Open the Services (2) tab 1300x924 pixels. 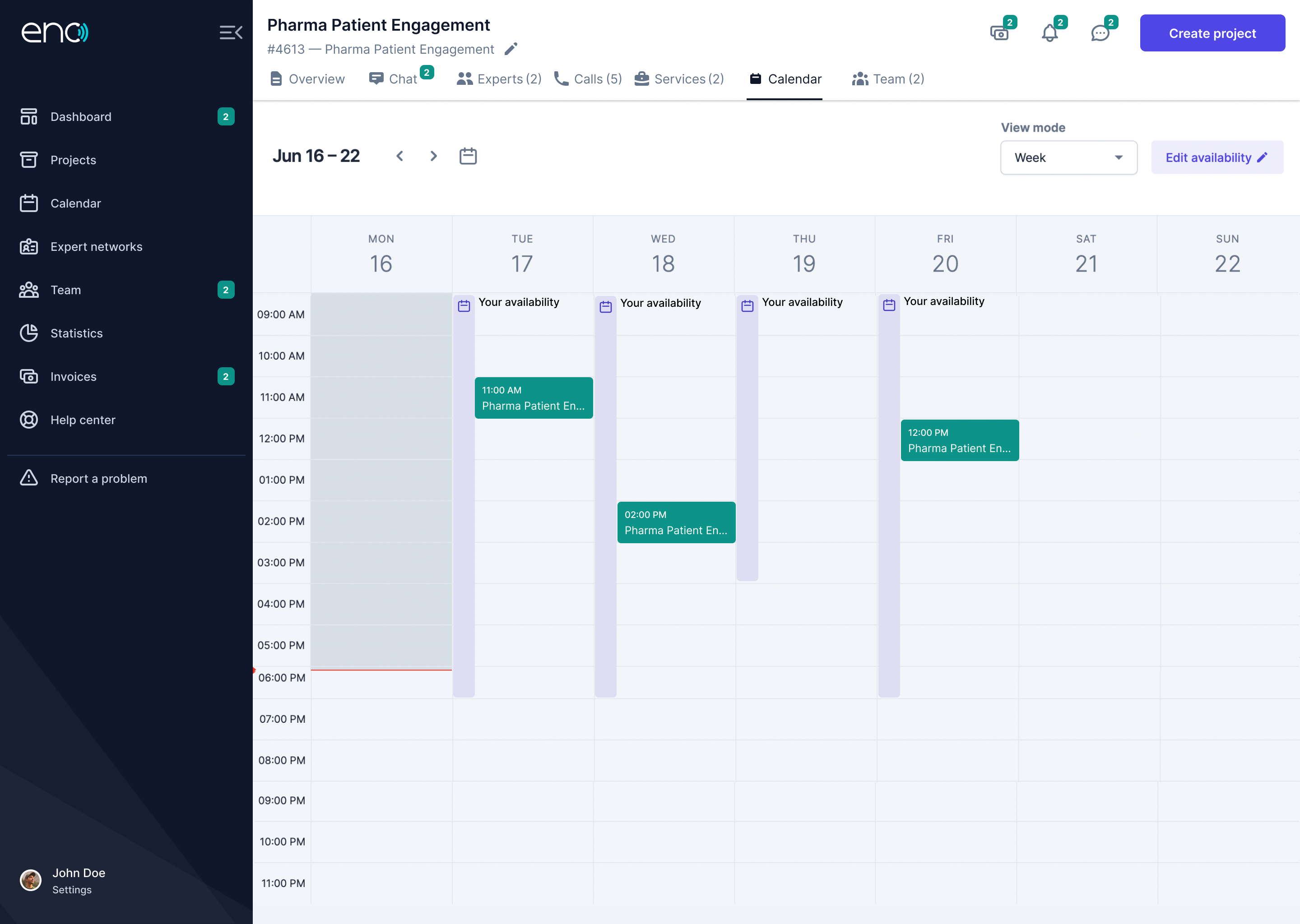pyautogui.click(x=679, y=79)
